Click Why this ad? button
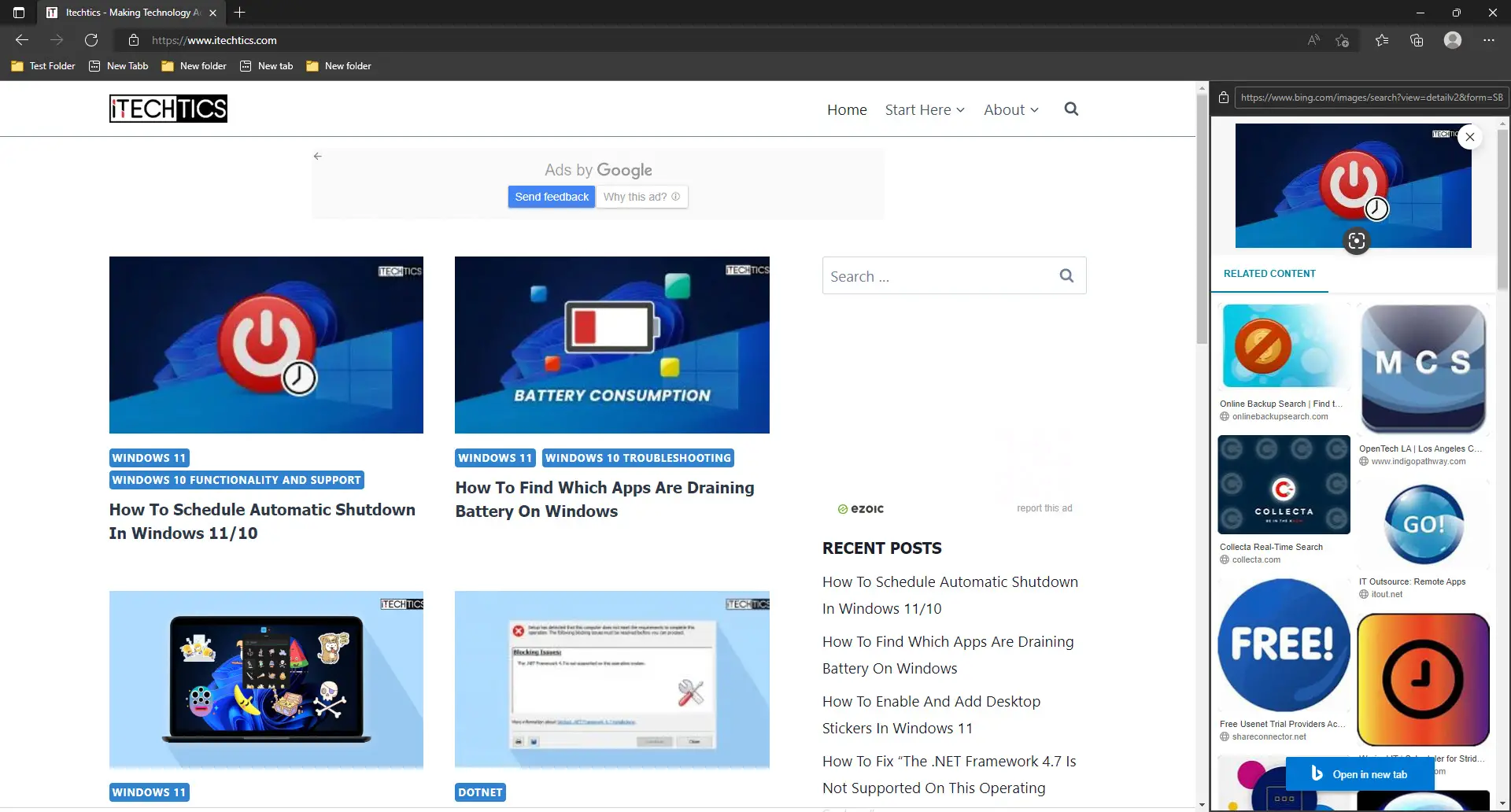This screenshot has height=812, width=1511. tap(641, 197)
